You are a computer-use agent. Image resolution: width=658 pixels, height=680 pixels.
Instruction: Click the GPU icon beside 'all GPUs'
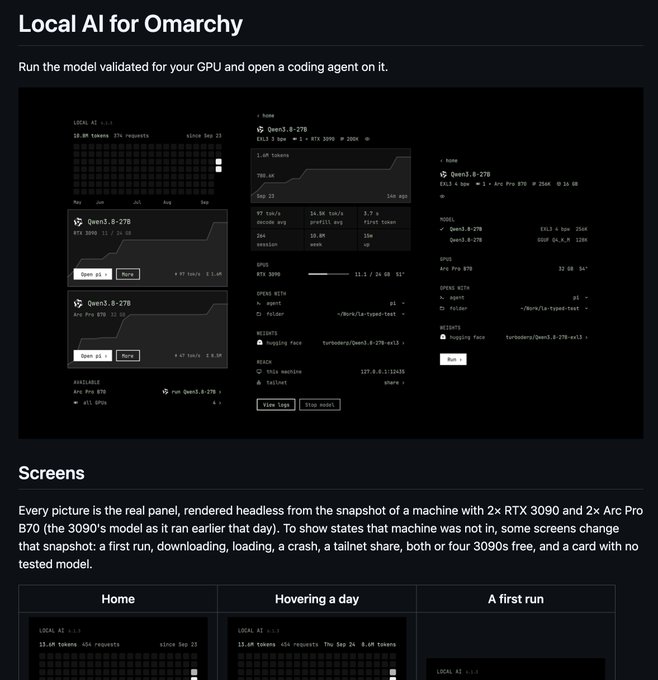click(76, 402)
